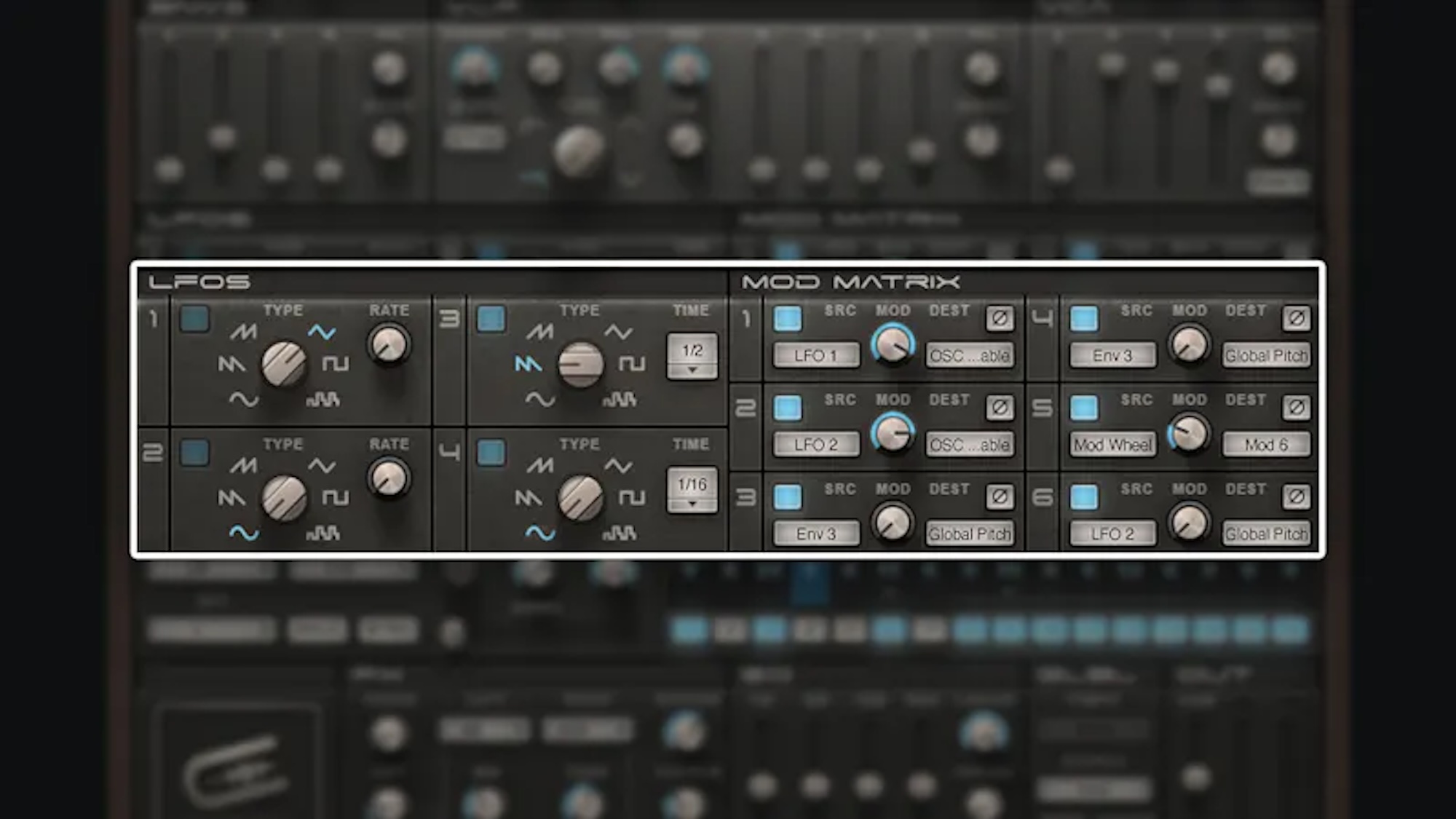Select triangle waveform for LFO 3
This screenshot has width=1456, height=819.
(618, 333)
